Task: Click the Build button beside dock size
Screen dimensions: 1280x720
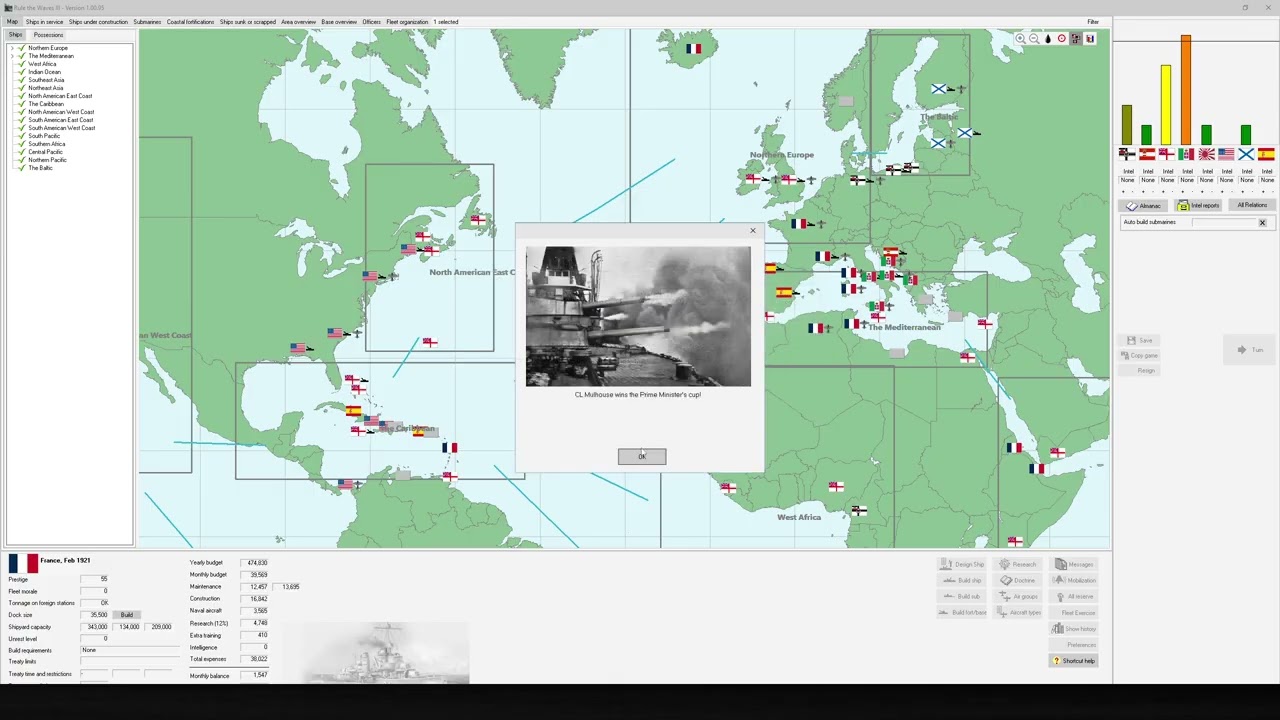Action: click(127, 615)
